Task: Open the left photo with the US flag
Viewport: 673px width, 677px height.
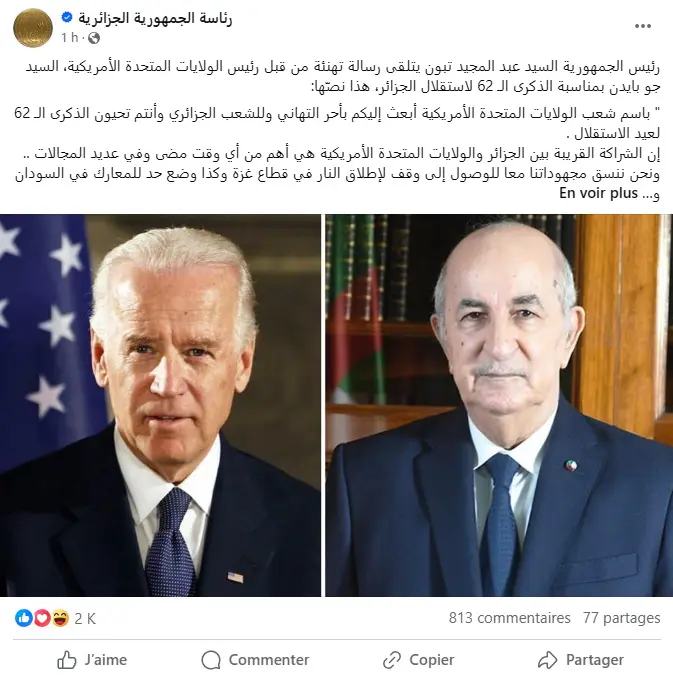Action: [160, 405]
